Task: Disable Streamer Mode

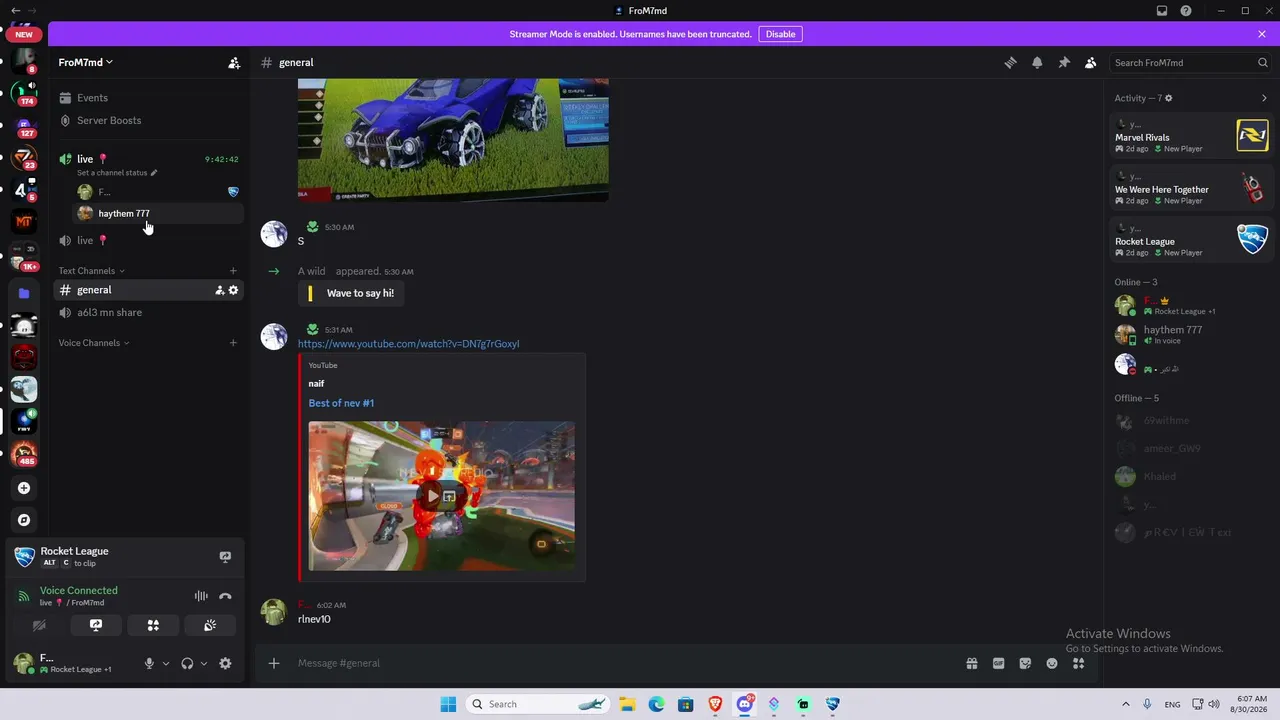Action: click(780, 34)
